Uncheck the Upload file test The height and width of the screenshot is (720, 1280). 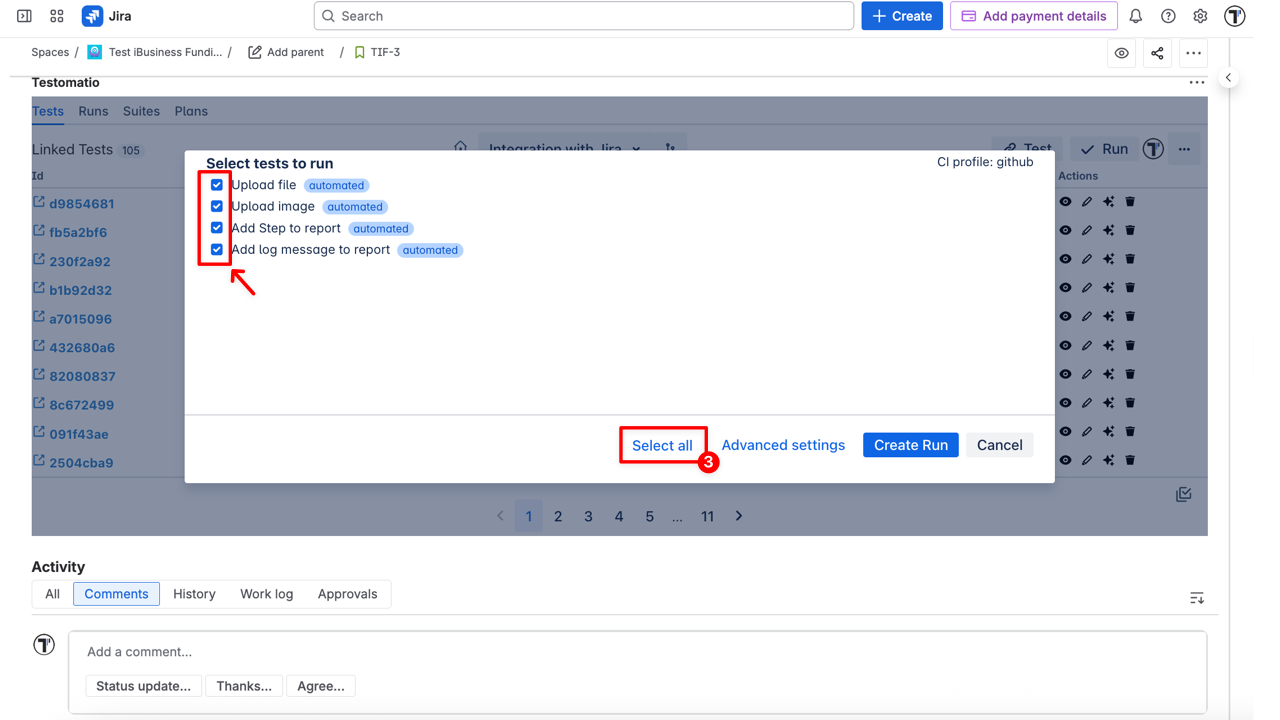[x=217, y=184]
